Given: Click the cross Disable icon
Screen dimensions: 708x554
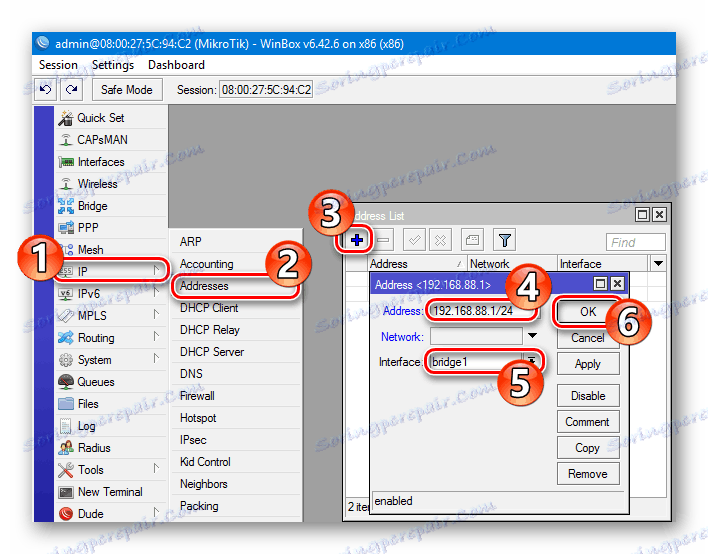Looking at the screenshot, I should pyautogui.click(x=440, y=240).
